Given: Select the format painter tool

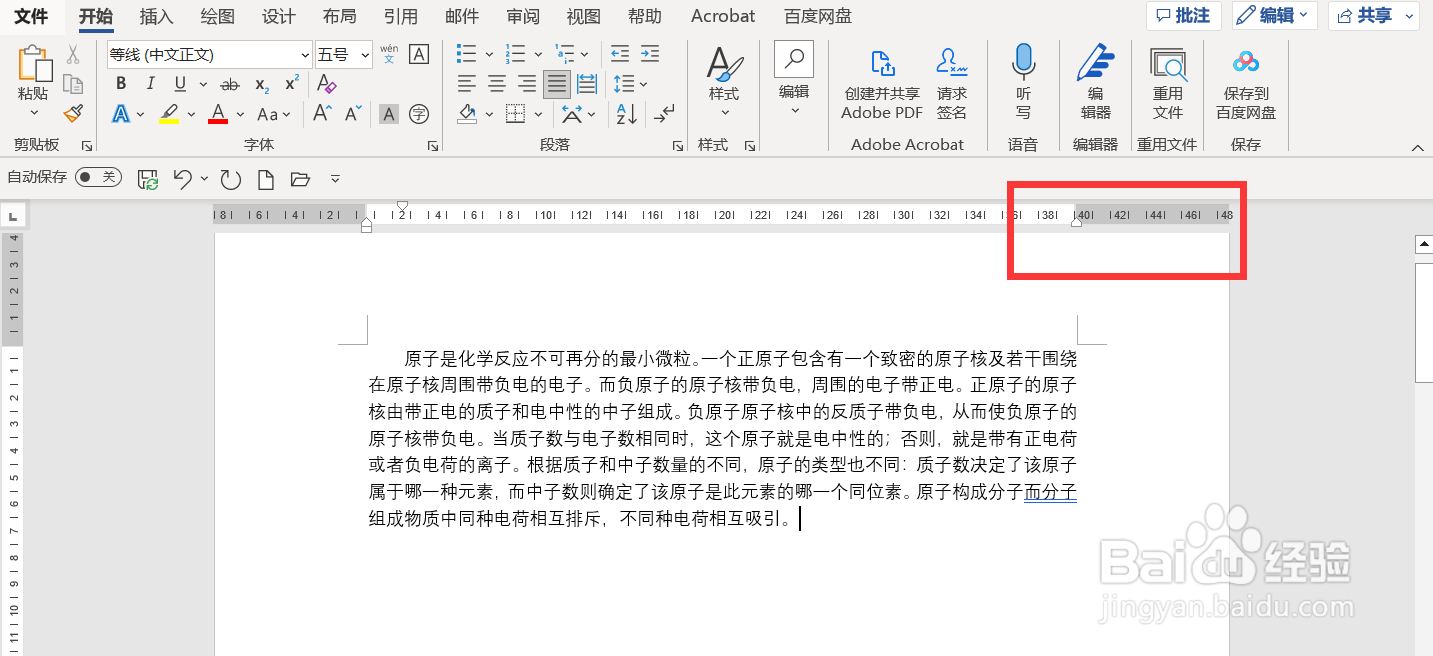Looking at the screenshot, I should pyautogui.click(x=72, y=113).
